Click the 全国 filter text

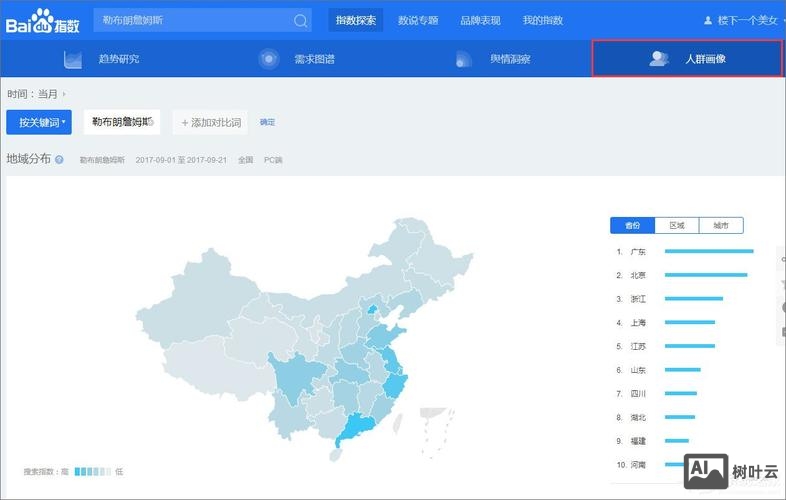(x=245, y=160)
